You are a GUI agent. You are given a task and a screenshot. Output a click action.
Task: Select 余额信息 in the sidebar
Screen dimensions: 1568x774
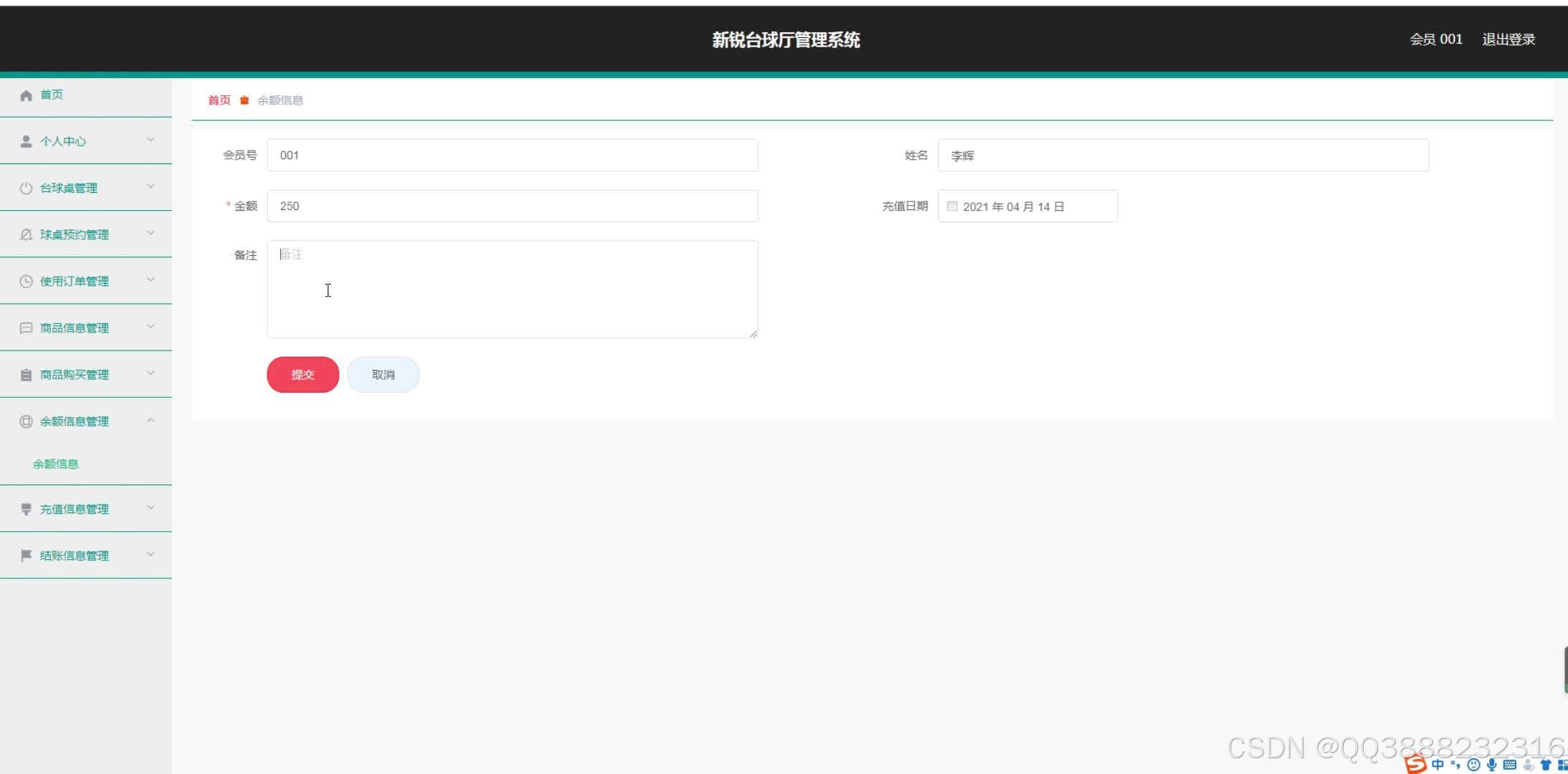[55, 463]
